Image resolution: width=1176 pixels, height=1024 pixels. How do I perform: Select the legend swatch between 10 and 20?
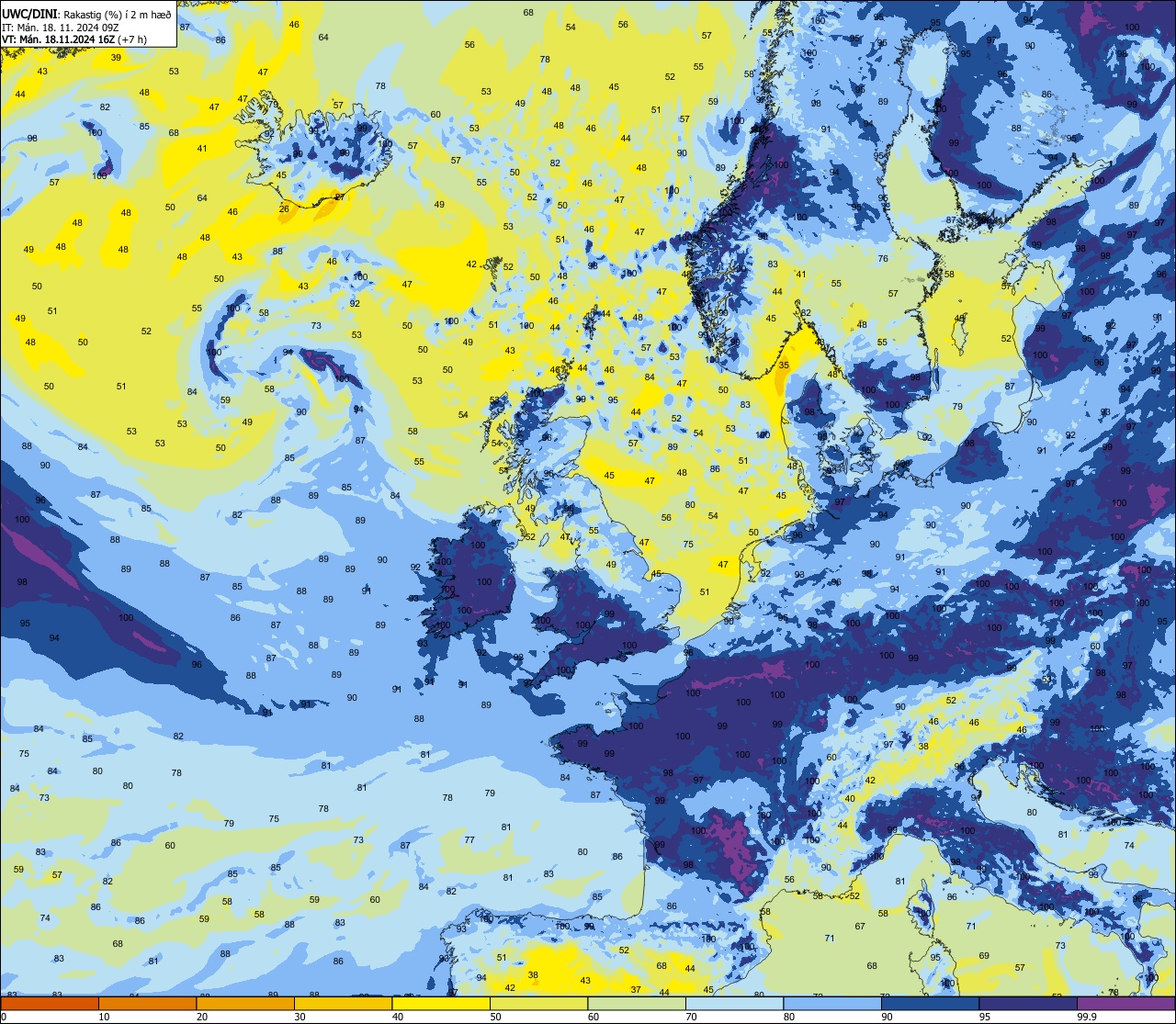click(x=147, y=1003)
